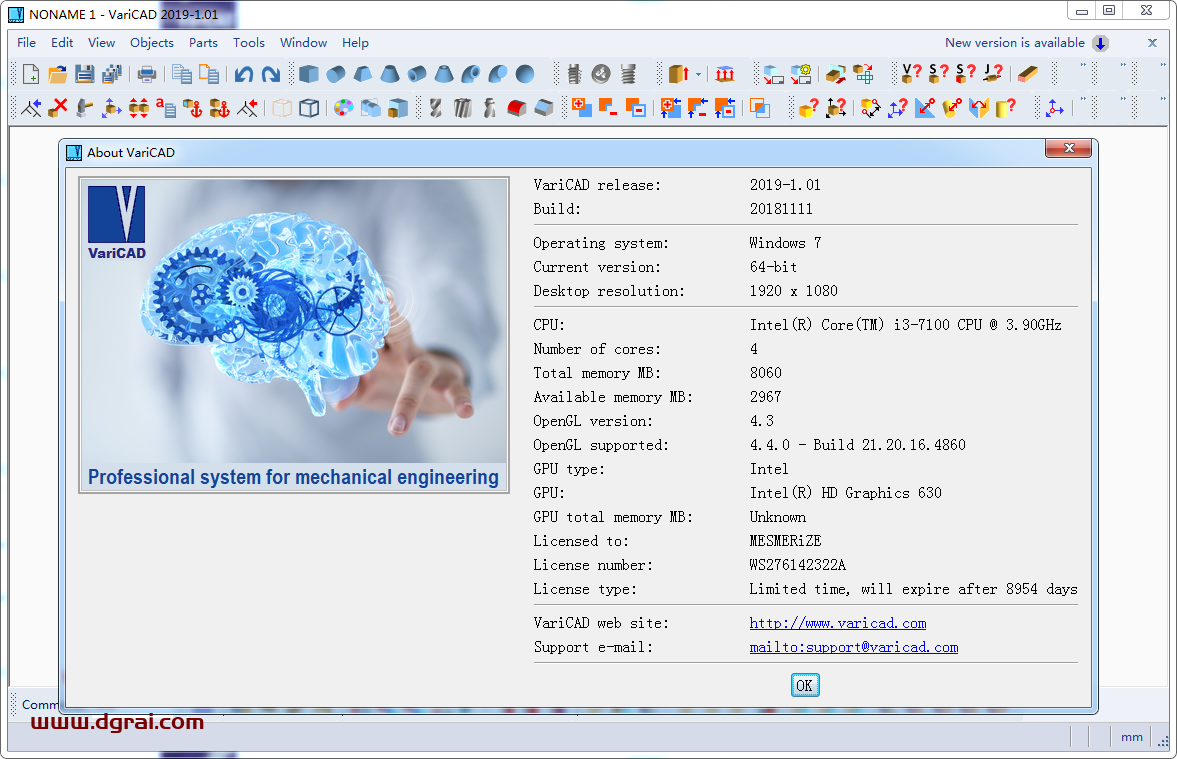
Task: Insert a cone solid
Action: click(x=390, y=74)
